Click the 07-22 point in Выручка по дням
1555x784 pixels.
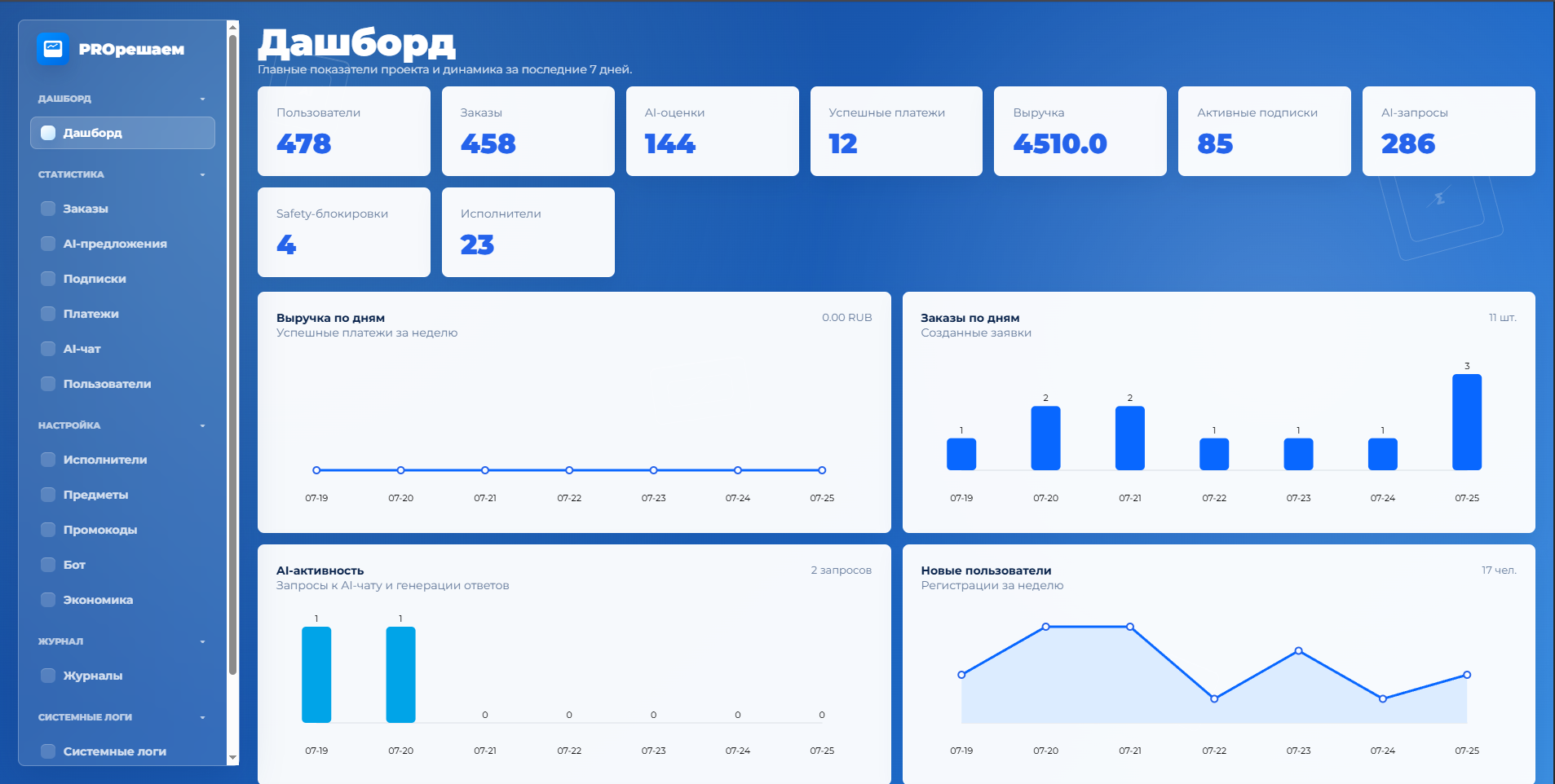pyautogui.click(x=569, y=470)
